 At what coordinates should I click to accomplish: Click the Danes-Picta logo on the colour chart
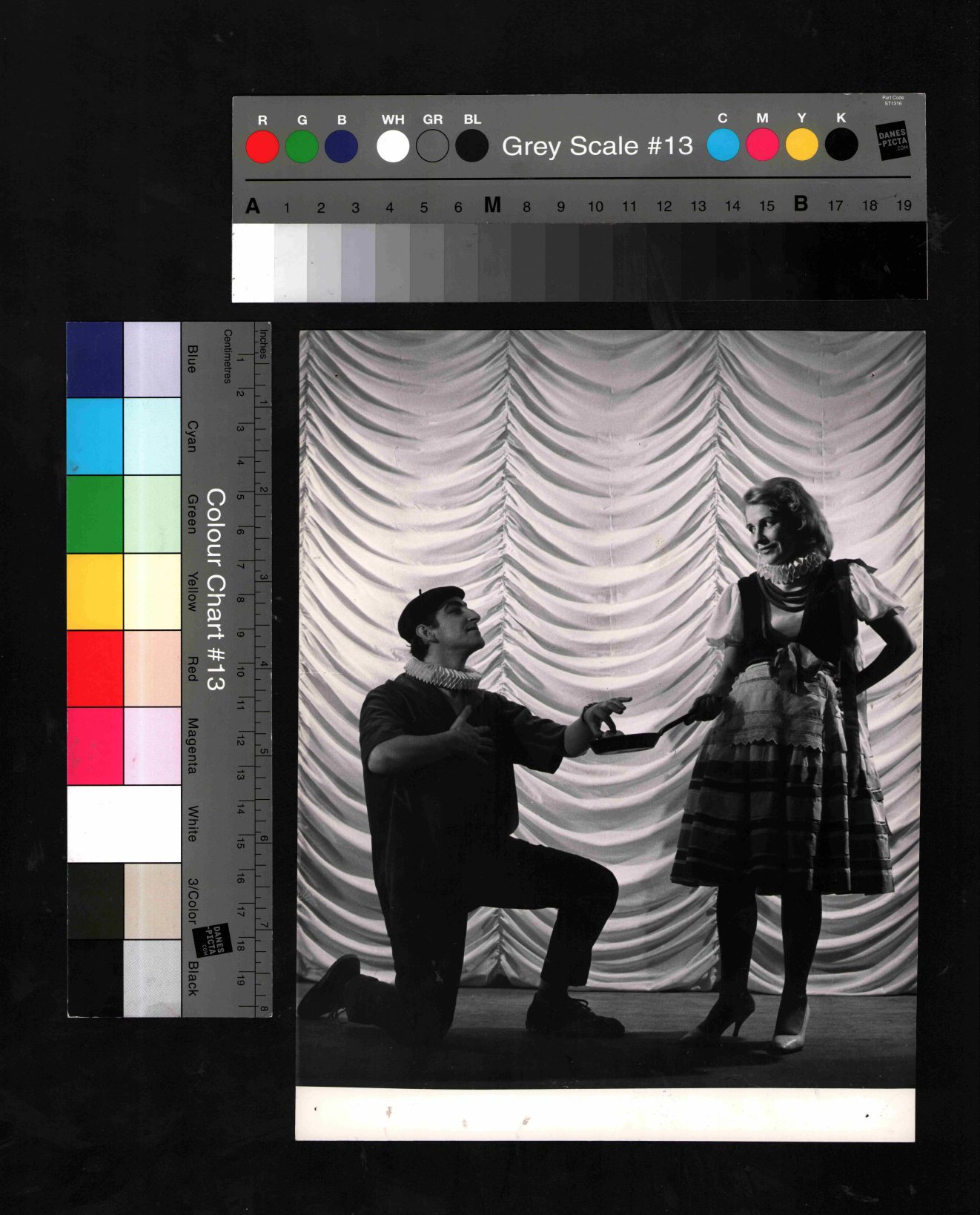coord(213,940)
